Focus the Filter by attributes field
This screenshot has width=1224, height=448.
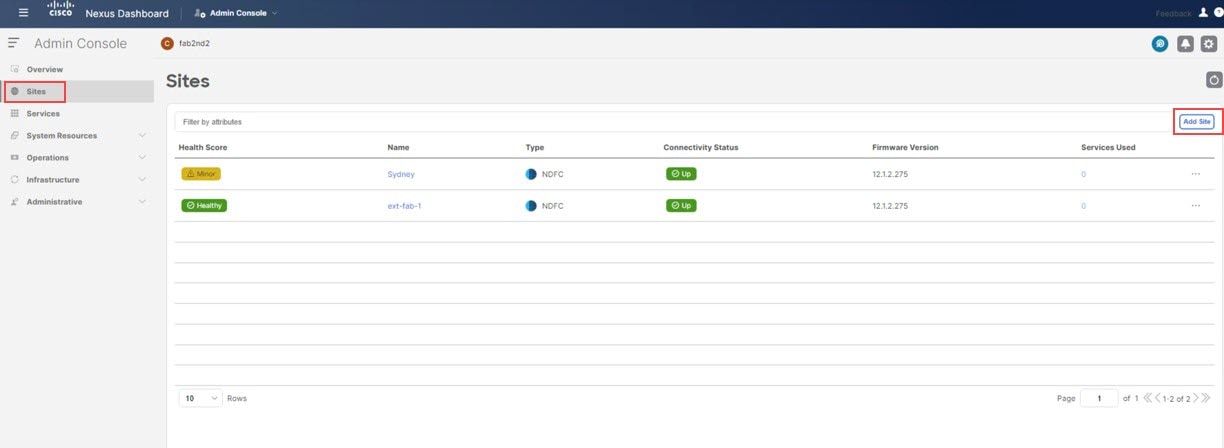click(x=673, y=121)
